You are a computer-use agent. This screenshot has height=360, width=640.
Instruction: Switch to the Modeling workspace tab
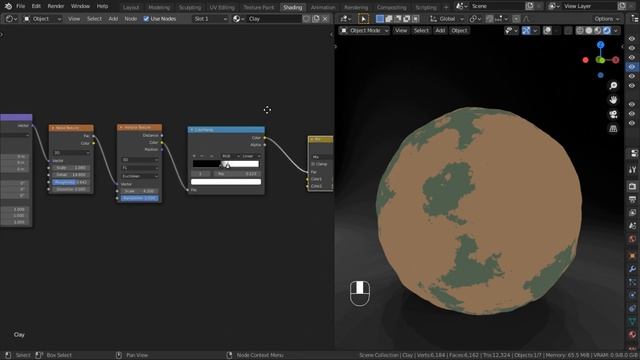159,7
